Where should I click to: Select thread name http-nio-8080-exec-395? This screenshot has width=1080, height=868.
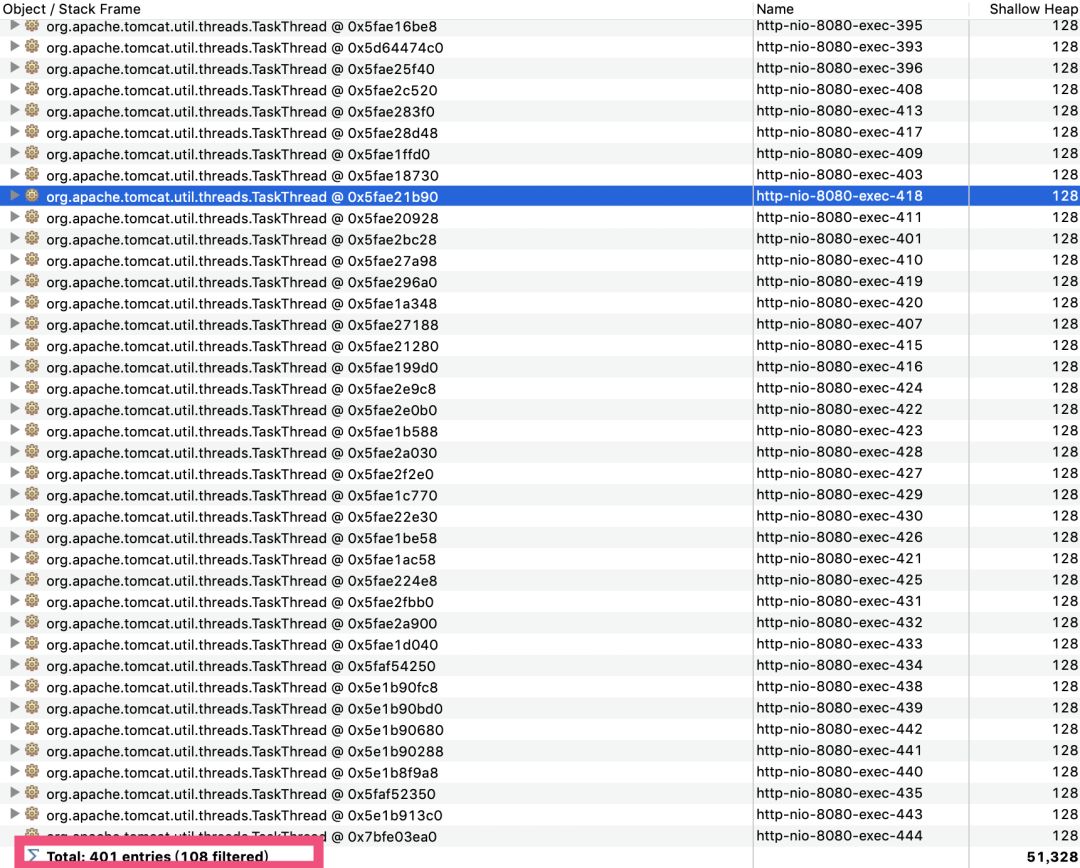(839, 26)
